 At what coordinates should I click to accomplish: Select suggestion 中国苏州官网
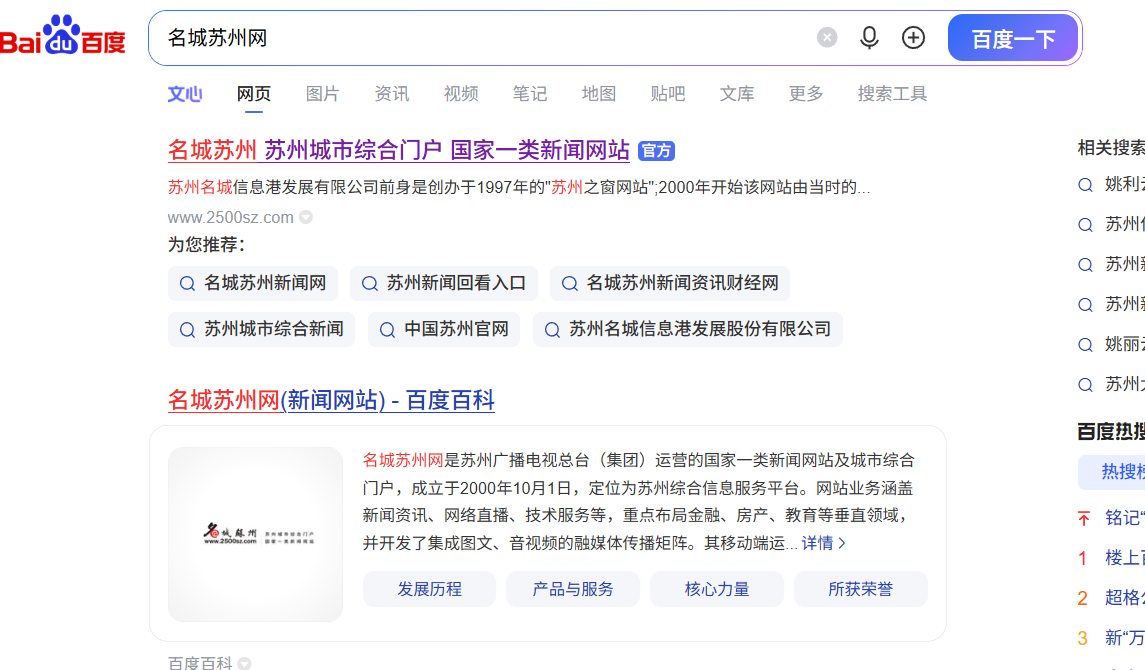(x=444, y=329)
